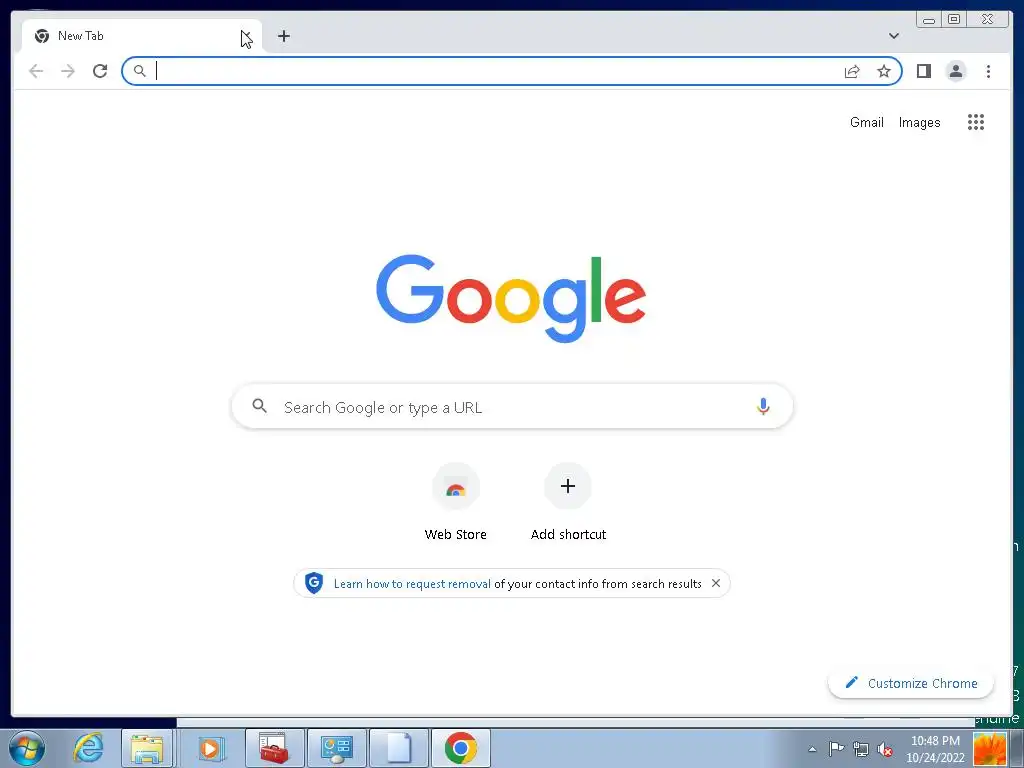Expand the tab search chevron
Image resolution: width=1024 pixels, height=768 pixels.
click(x=893, y=36)
